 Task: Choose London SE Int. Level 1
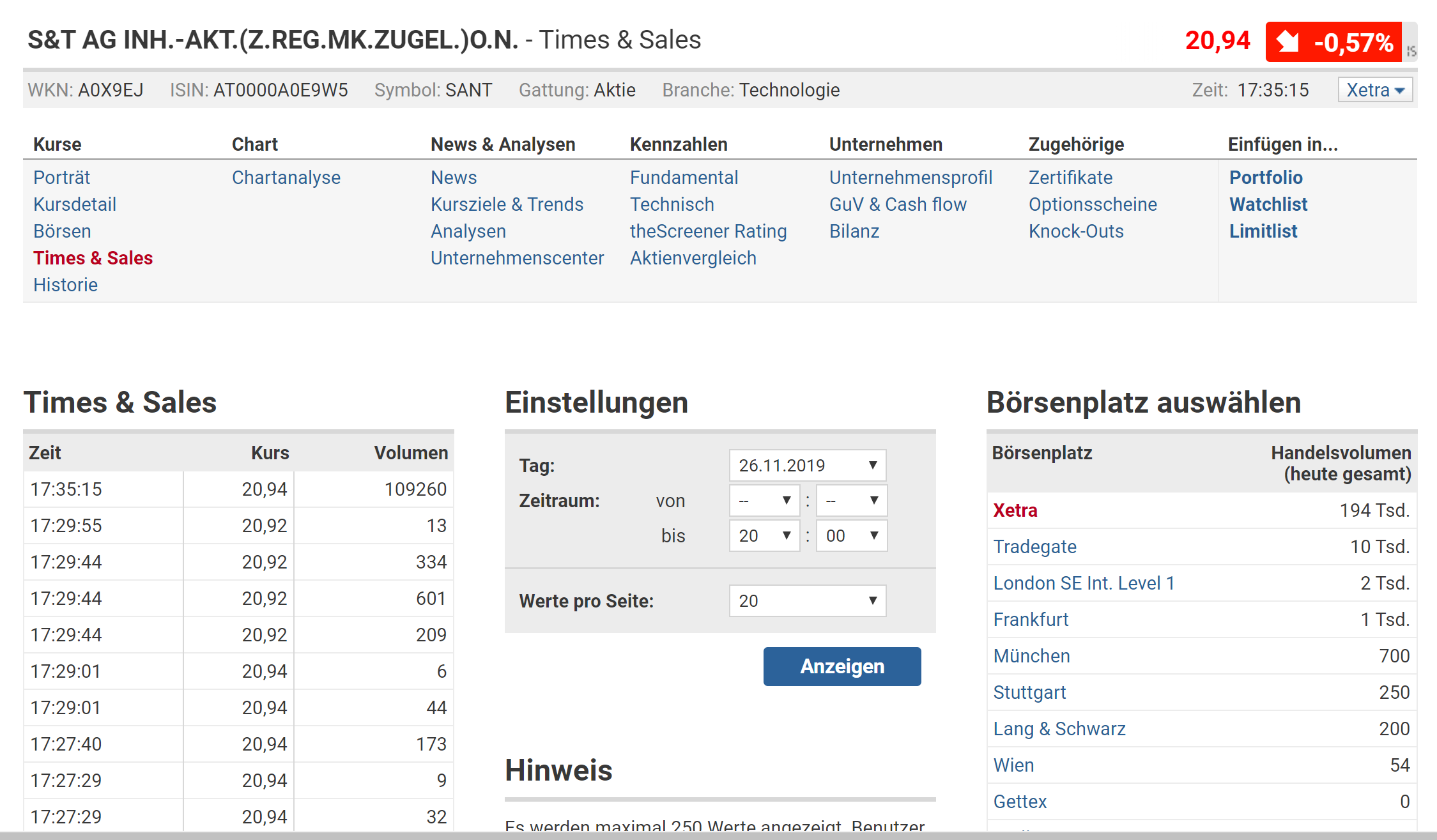click(x=1084, y=583)
